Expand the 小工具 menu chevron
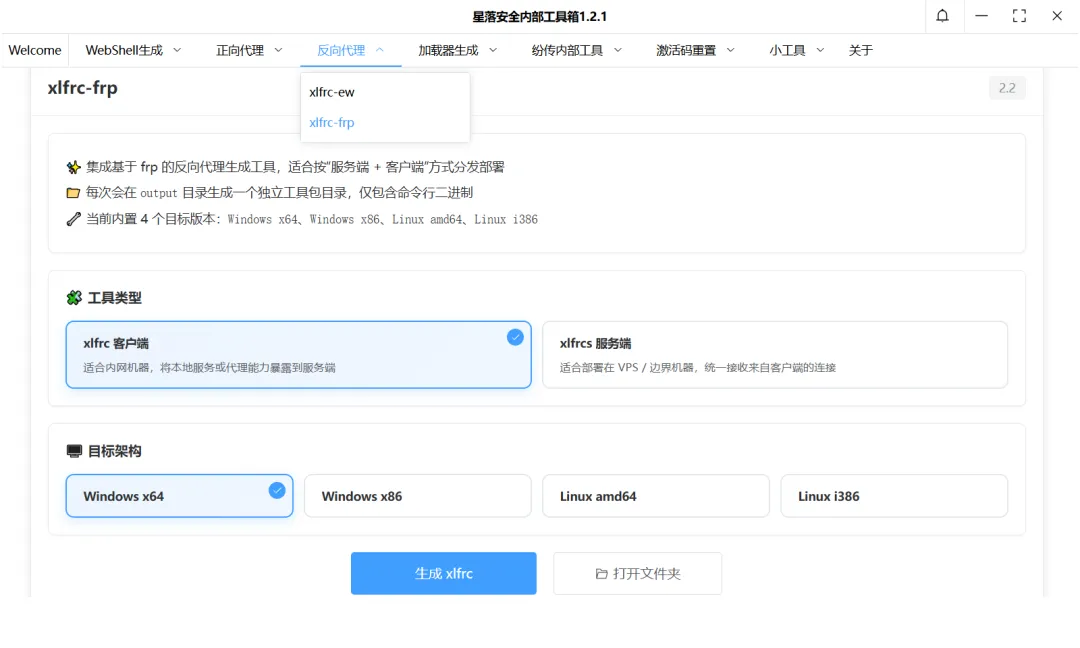 (820, 50)
